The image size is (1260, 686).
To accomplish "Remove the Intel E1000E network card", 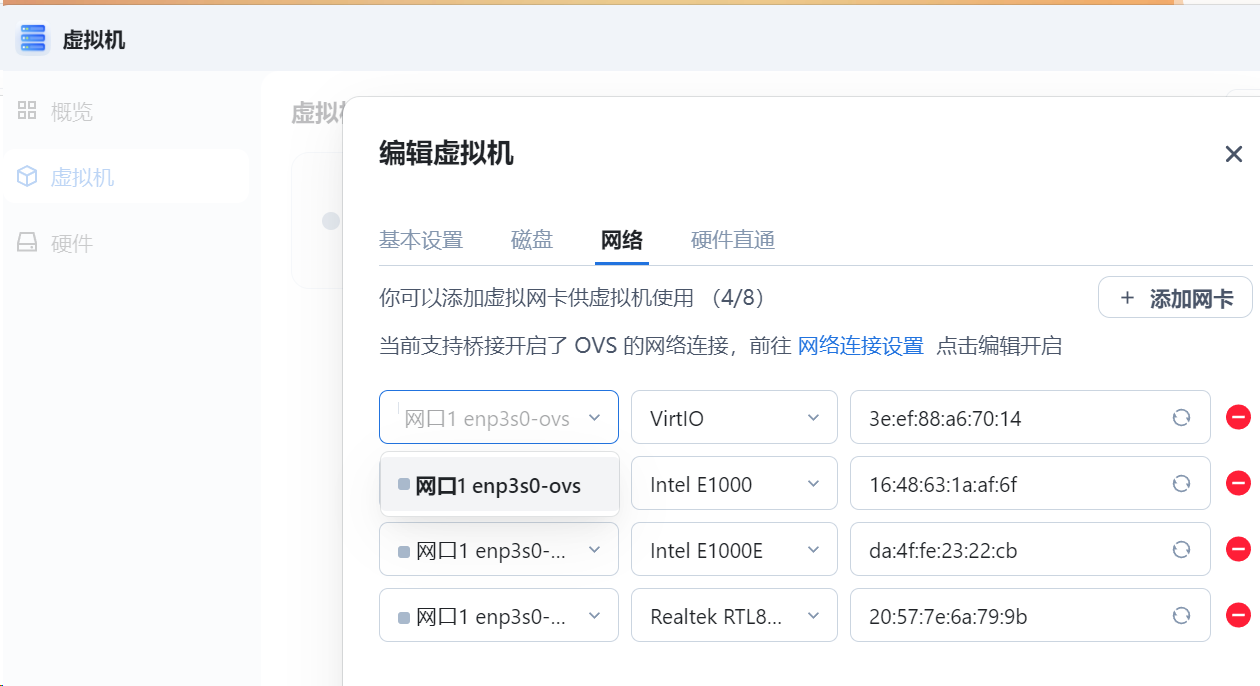I will (1238, 550).
